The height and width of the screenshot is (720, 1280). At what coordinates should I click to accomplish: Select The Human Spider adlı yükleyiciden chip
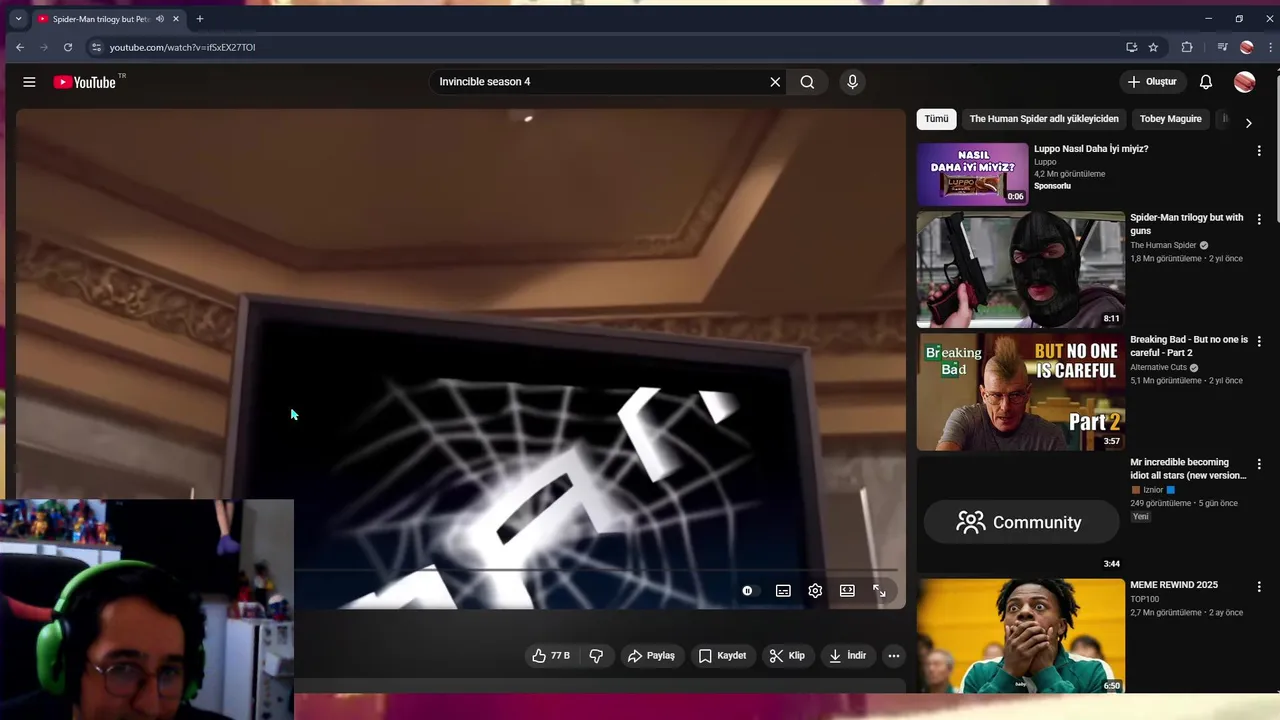[x=1044, y=119]
